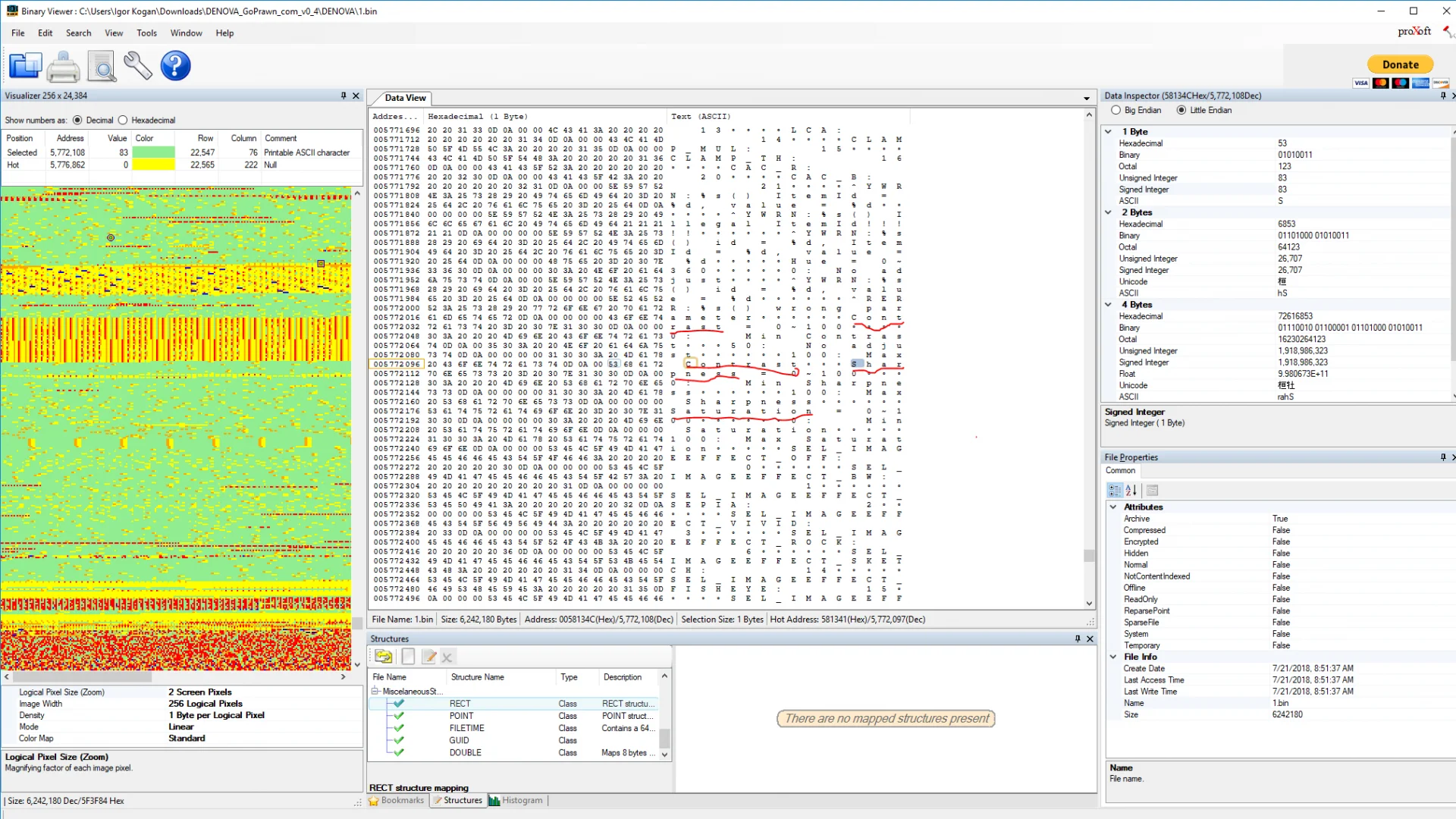Select the alphabetical sort icon in File Properties

point(1131,490)
